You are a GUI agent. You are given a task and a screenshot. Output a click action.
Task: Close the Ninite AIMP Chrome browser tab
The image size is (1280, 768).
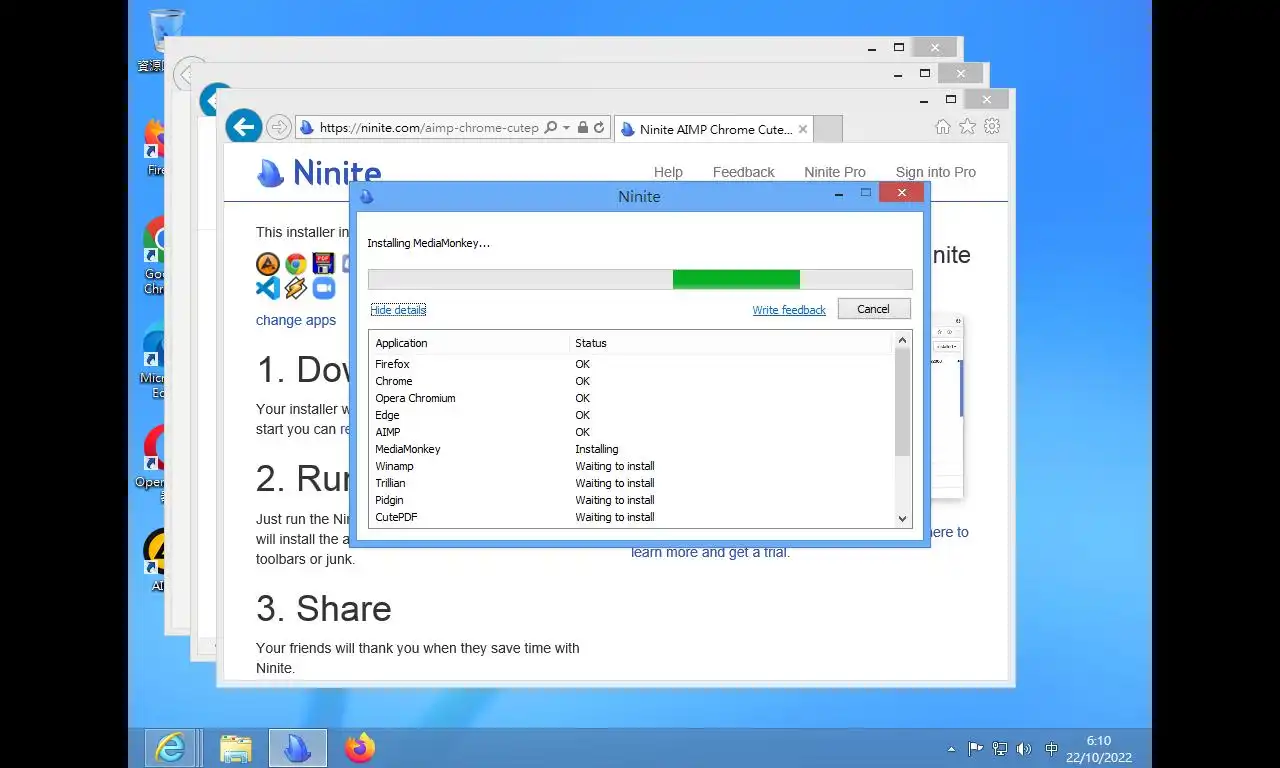pos(801,129)
